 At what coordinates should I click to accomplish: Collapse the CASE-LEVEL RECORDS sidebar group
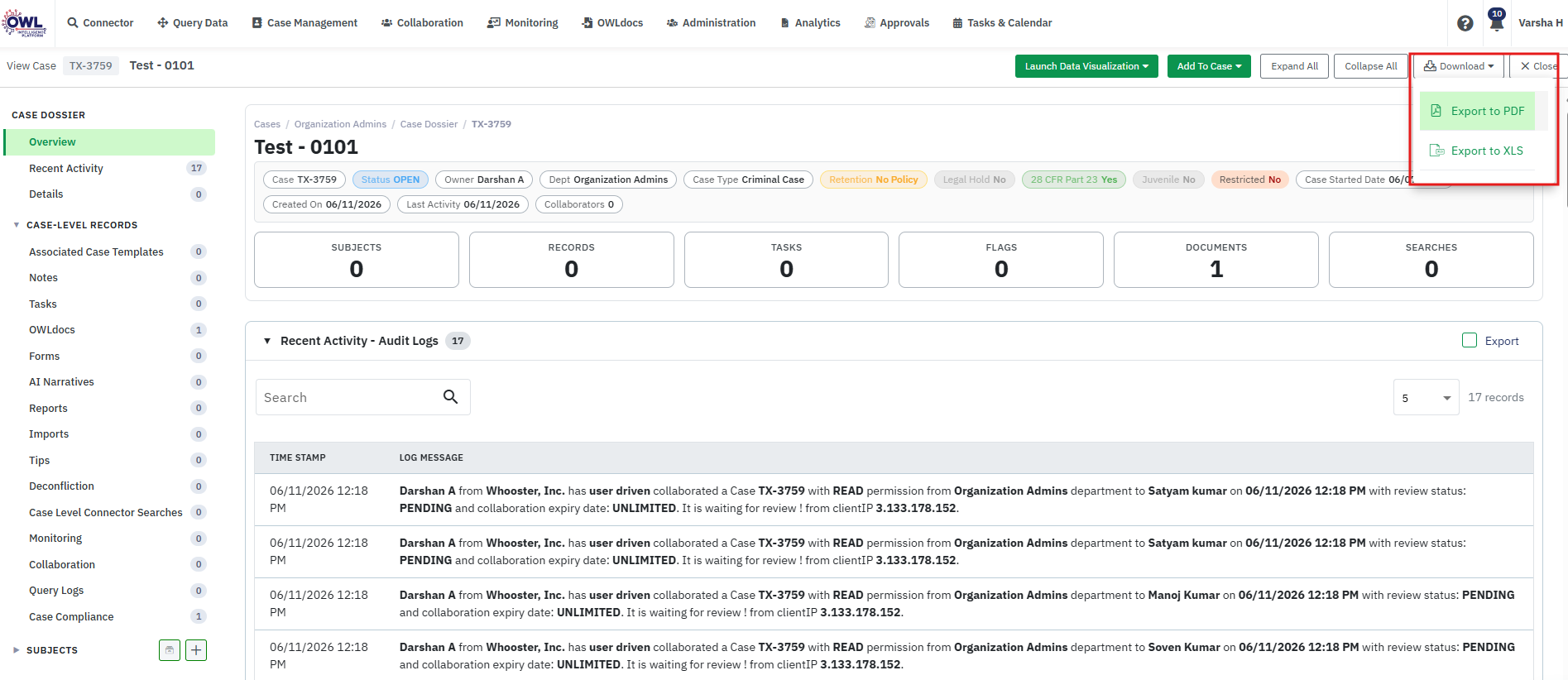click(x=17, y=225)
